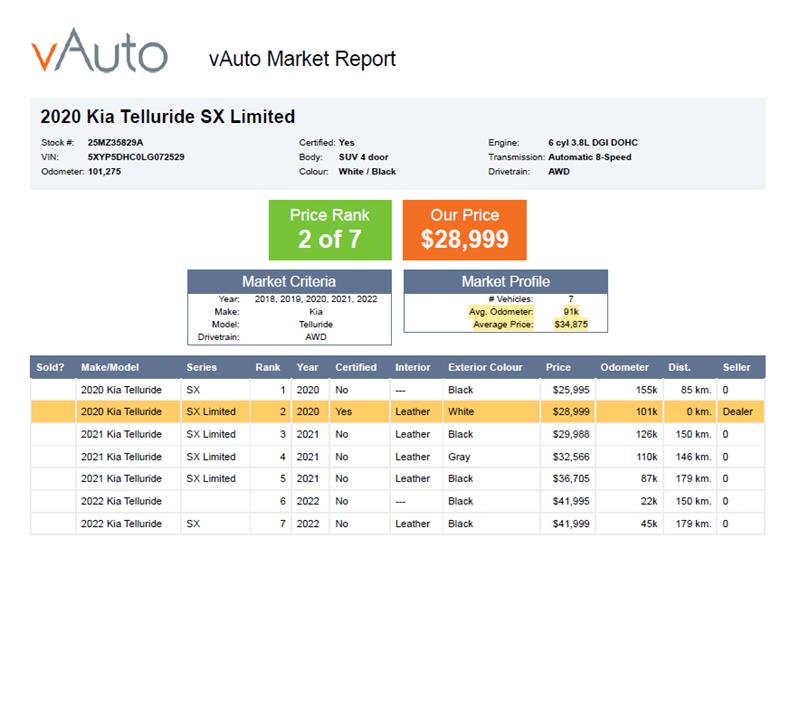Screen dimensions: 800x718
Task: Click the price $41,999 cell
Action: coord(571,524)
